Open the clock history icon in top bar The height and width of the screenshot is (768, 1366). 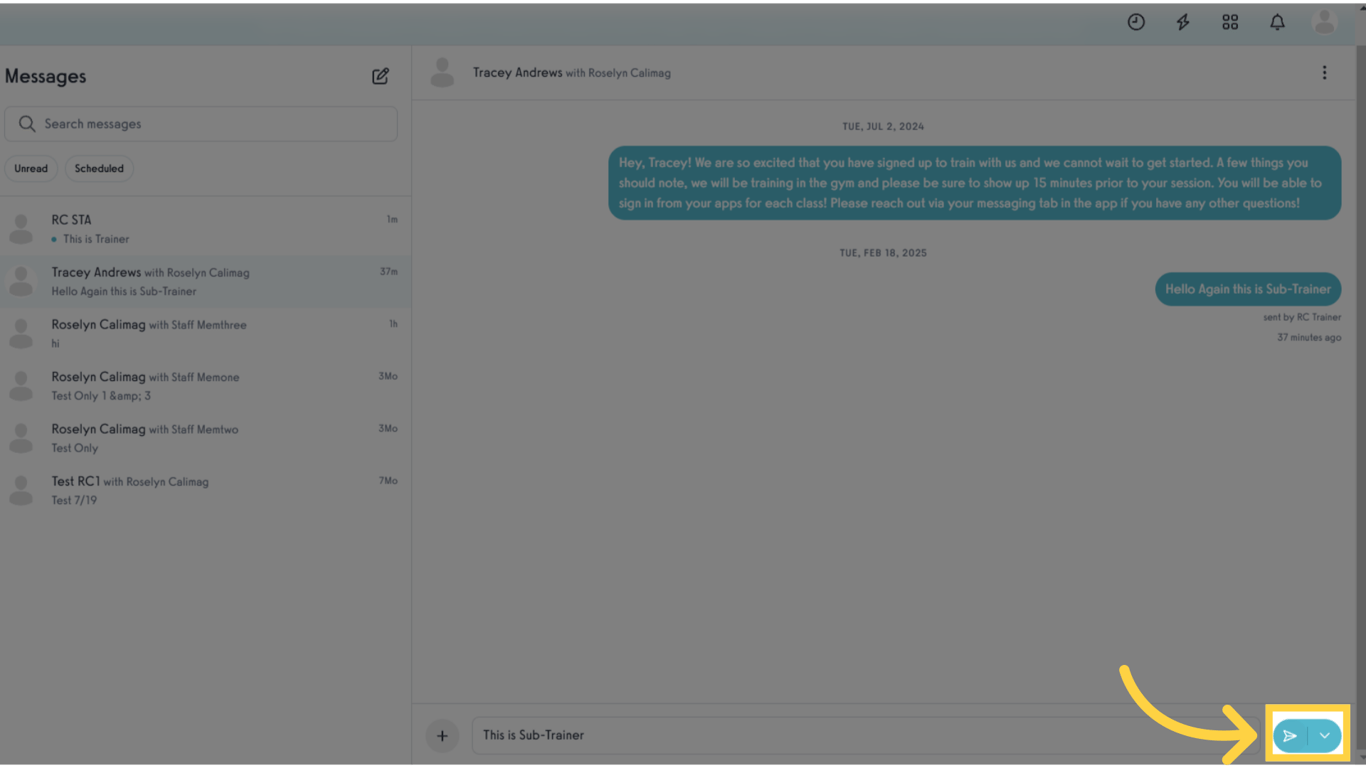click(1136, 22)
